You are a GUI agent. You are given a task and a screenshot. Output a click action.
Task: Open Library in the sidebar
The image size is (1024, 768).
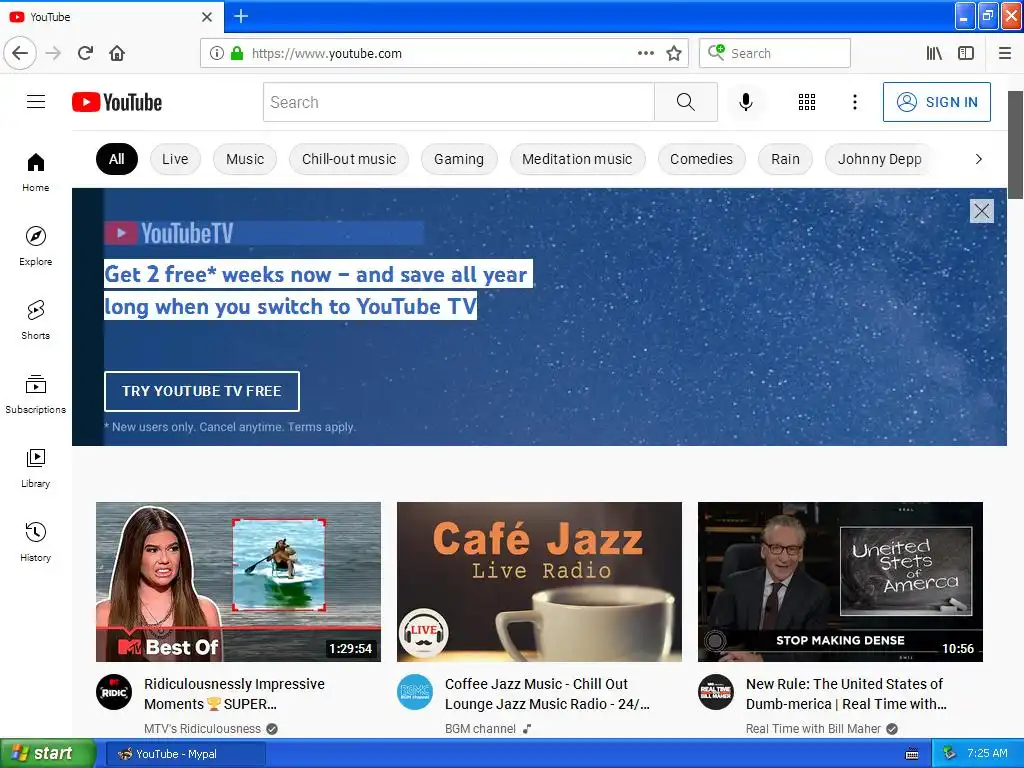point(35,468)
